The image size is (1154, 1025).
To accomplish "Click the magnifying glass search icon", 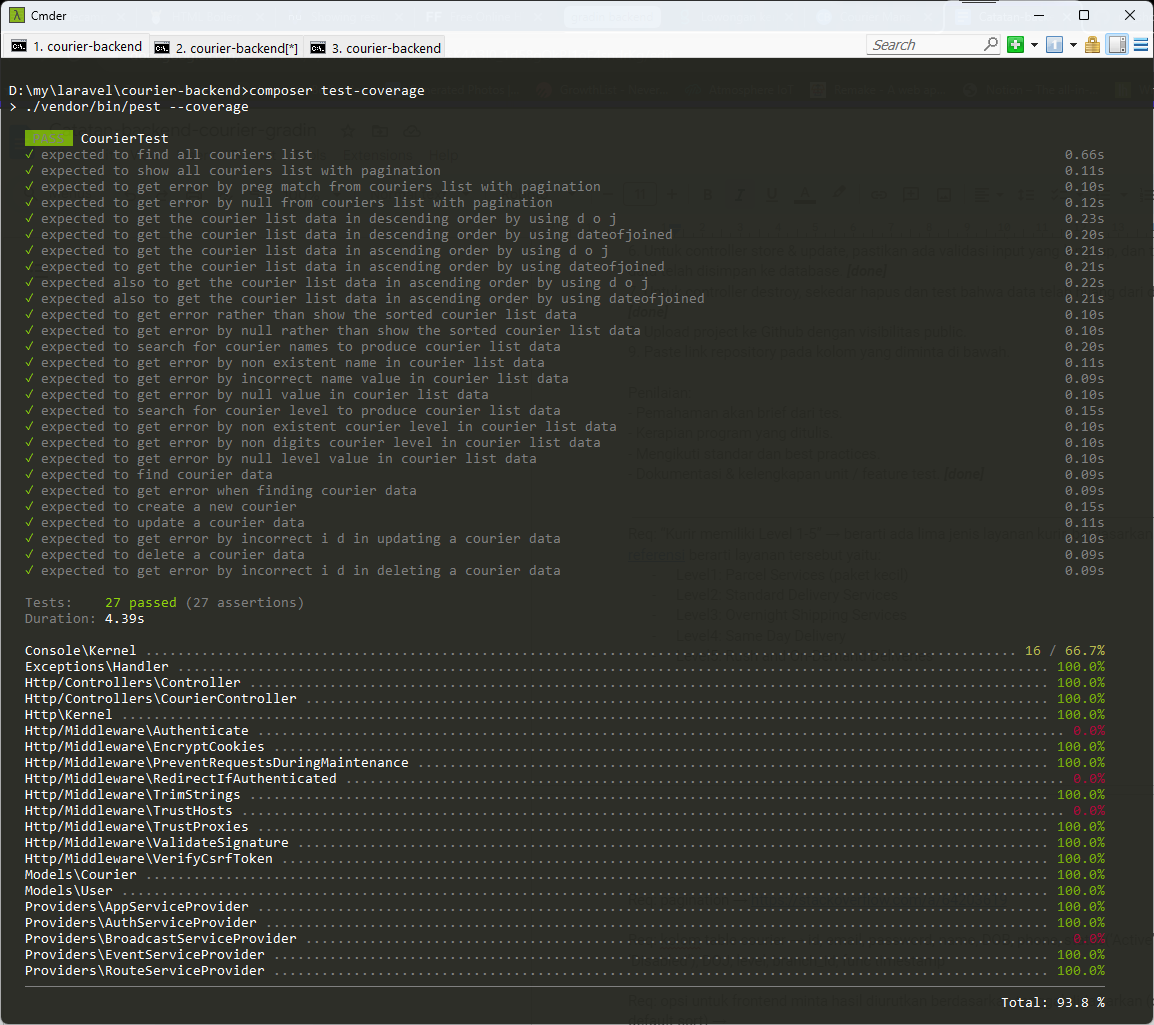I will (x=990, y=45).
